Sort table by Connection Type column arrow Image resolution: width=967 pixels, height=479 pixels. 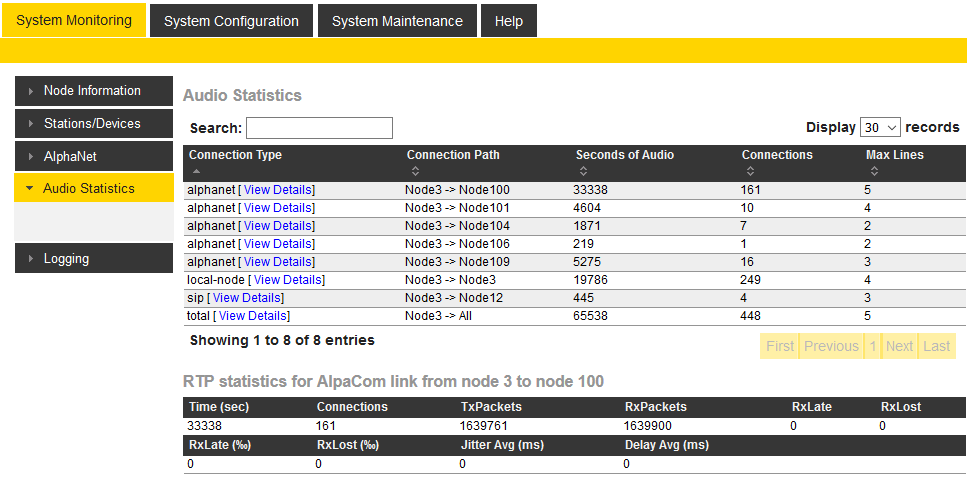tap(195, 171)
